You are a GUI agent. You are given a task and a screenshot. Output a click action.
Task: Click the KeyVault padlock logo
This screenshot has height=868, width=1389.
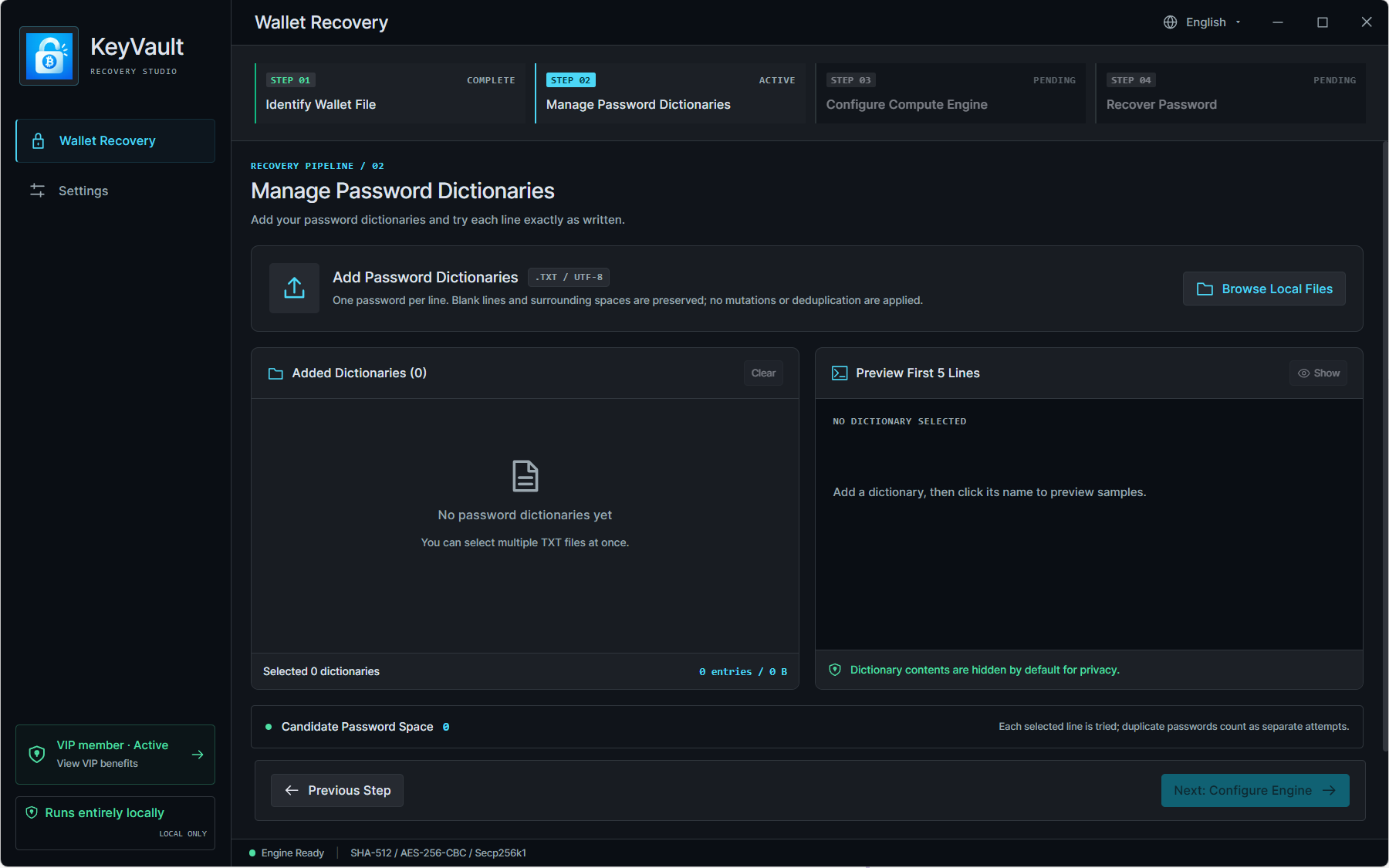(x=49, y=56)
